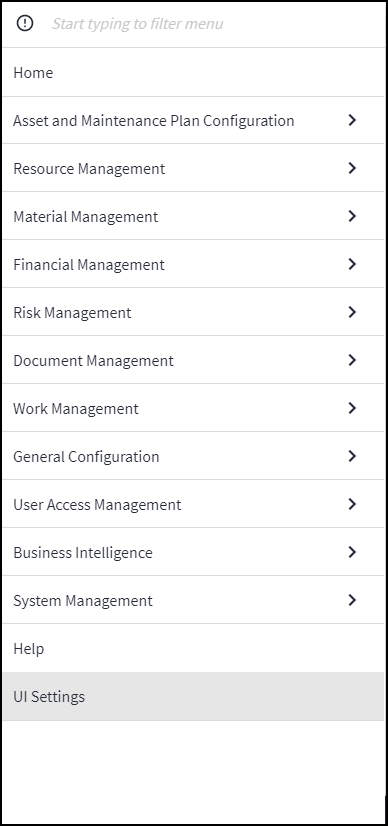Open the Help menu entry
The height and width of the screenshot is (826, 388).
[193, 648]
